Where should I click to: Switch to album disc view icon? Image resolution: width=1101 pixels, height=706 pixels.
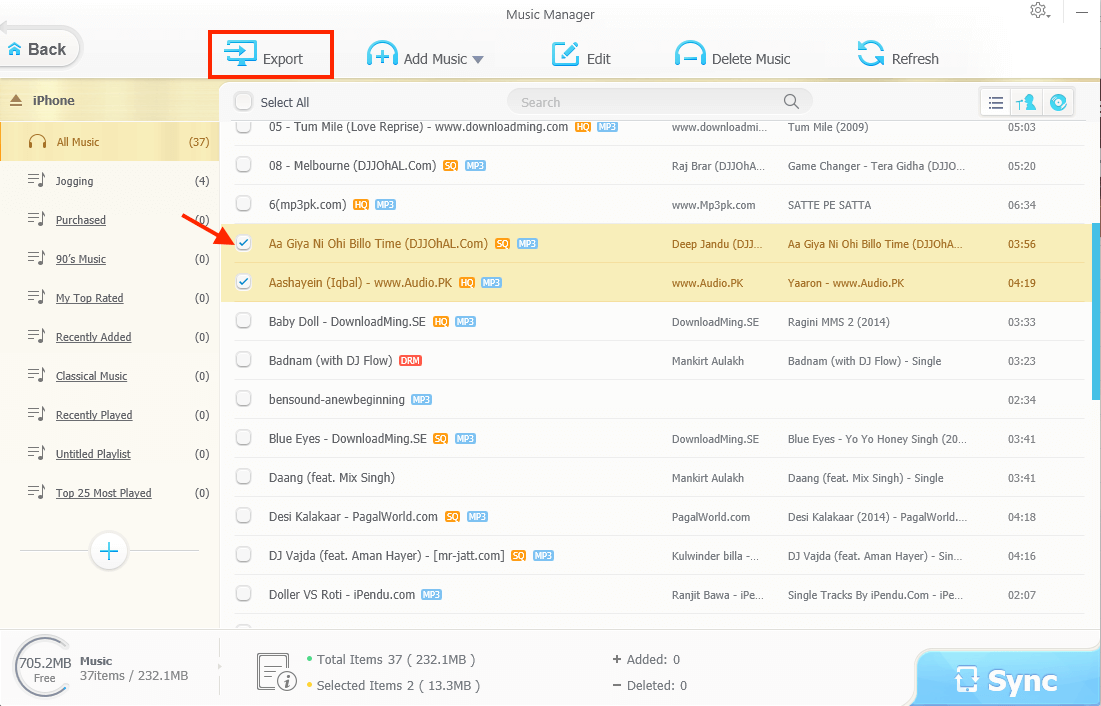point(1058,103)
